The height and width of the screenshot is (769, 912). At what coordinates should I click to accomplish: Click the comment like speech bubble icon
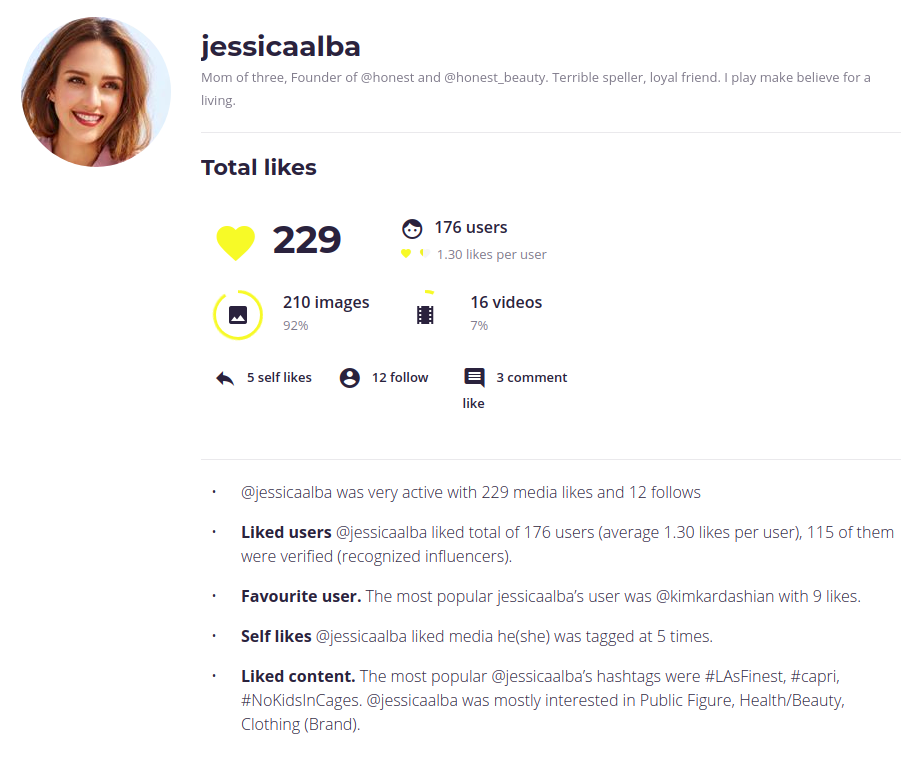(x=474, y=378)
